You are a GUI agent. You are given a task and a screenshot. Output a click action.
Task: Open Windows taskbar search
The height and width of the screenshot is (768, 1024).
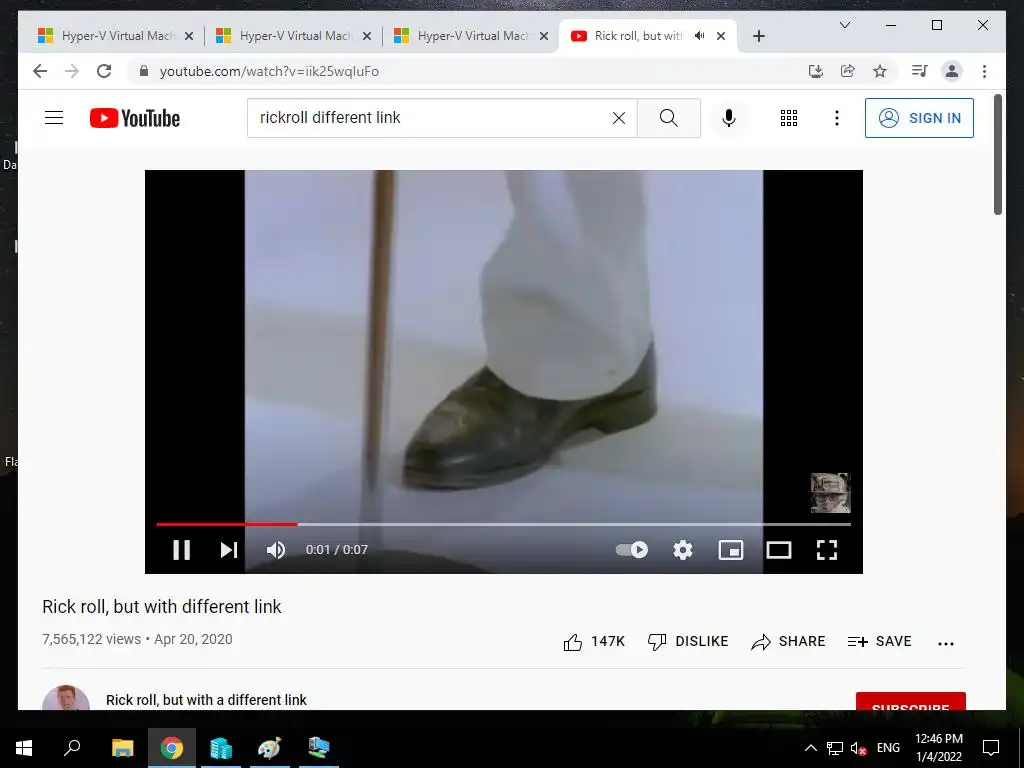point(72,748)
